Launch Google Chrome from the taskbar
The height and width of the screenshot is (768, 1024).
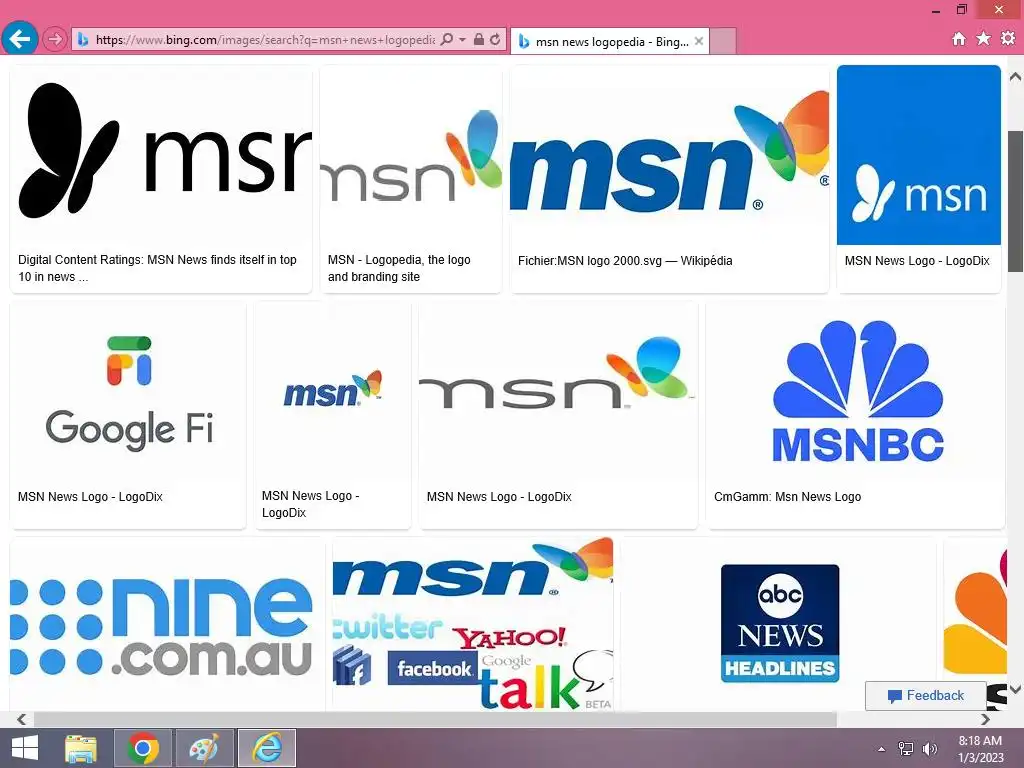coord(143,748)
